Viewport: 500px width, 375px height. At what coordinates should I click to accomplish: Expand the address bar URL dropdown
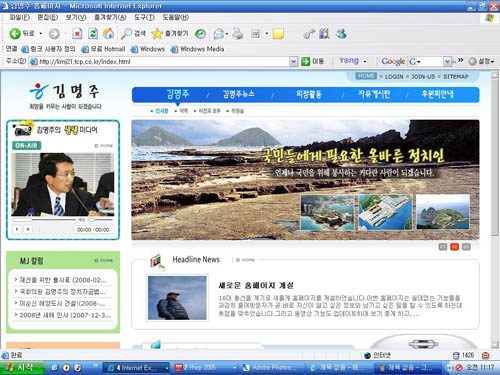pyautogui.click(x=293, y=61)
